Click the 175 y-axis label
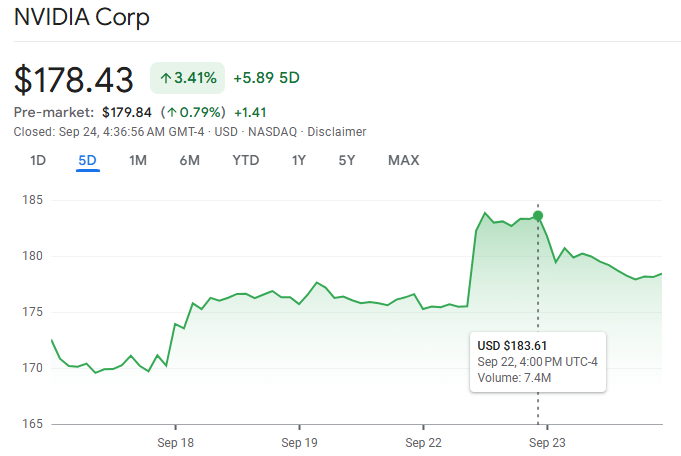Image resolution: width=681 pixels, height=456 pixels. pyautogui.click(x=33, y=312)
